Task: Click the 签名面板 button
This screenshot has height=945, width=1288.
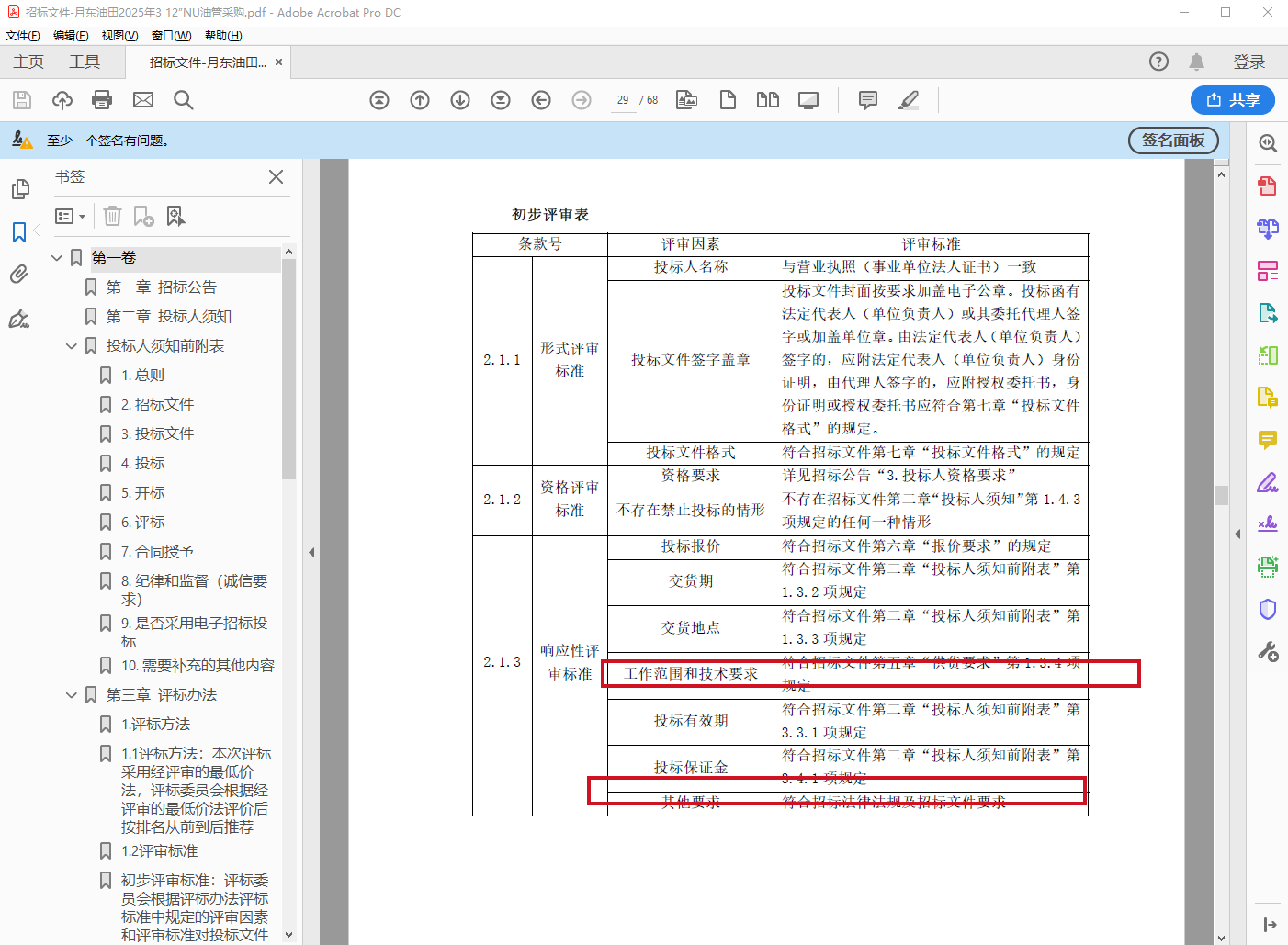Action: (x=1173, y=141)
